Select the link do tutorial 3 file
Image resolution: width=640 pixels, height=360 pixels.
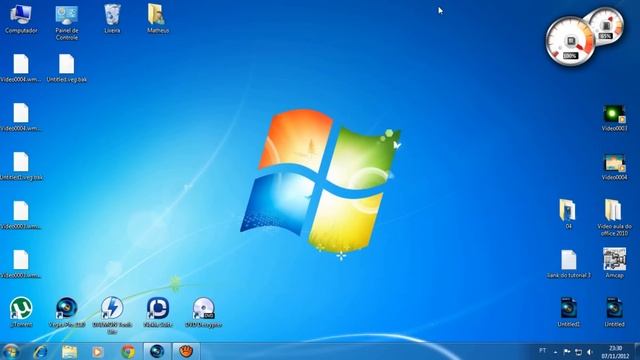tap(568, 264)
